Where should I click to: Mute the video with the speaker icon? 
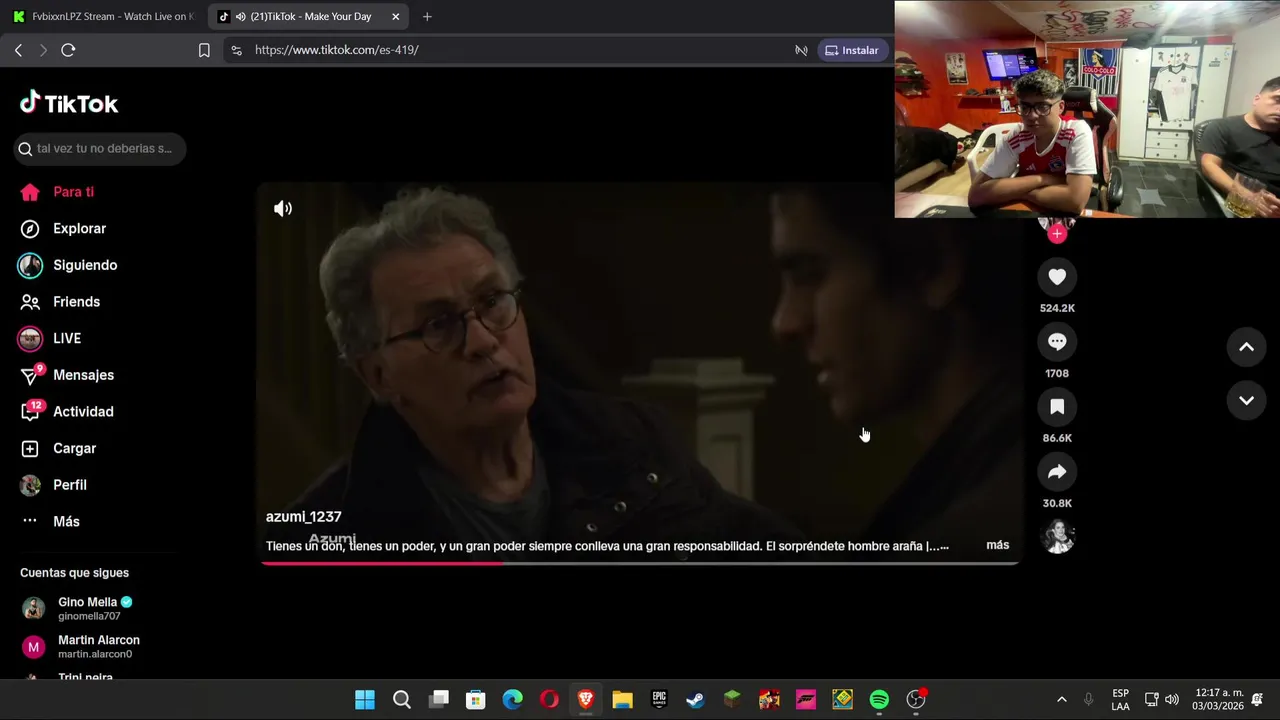tap(283, 209)
